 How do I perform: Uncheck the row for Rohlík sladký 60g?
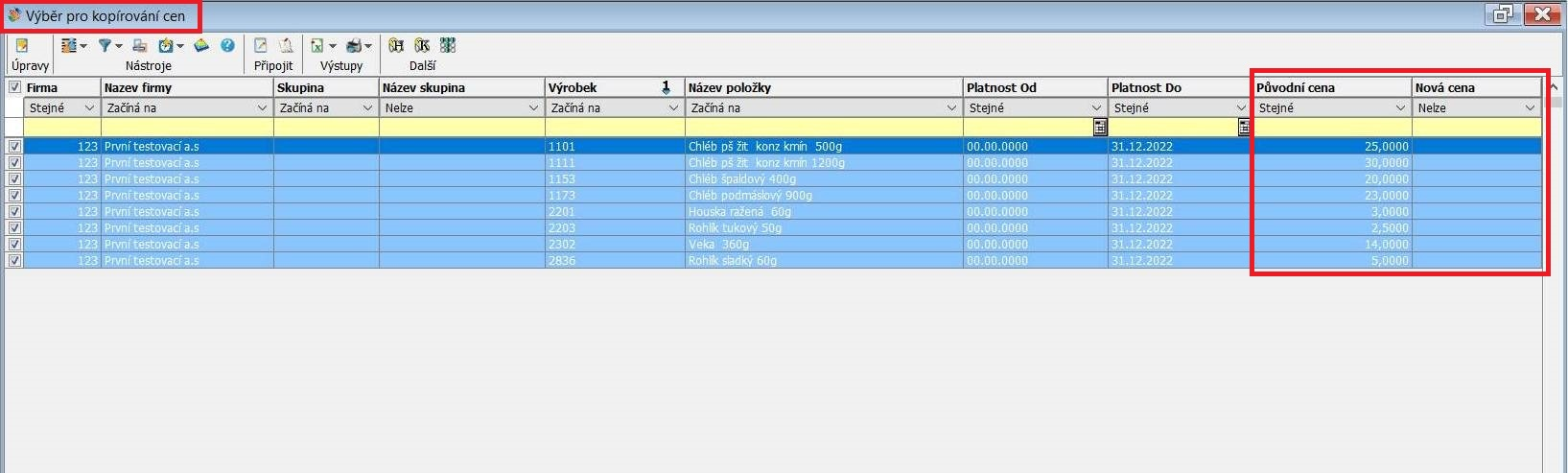pos(14,261)
